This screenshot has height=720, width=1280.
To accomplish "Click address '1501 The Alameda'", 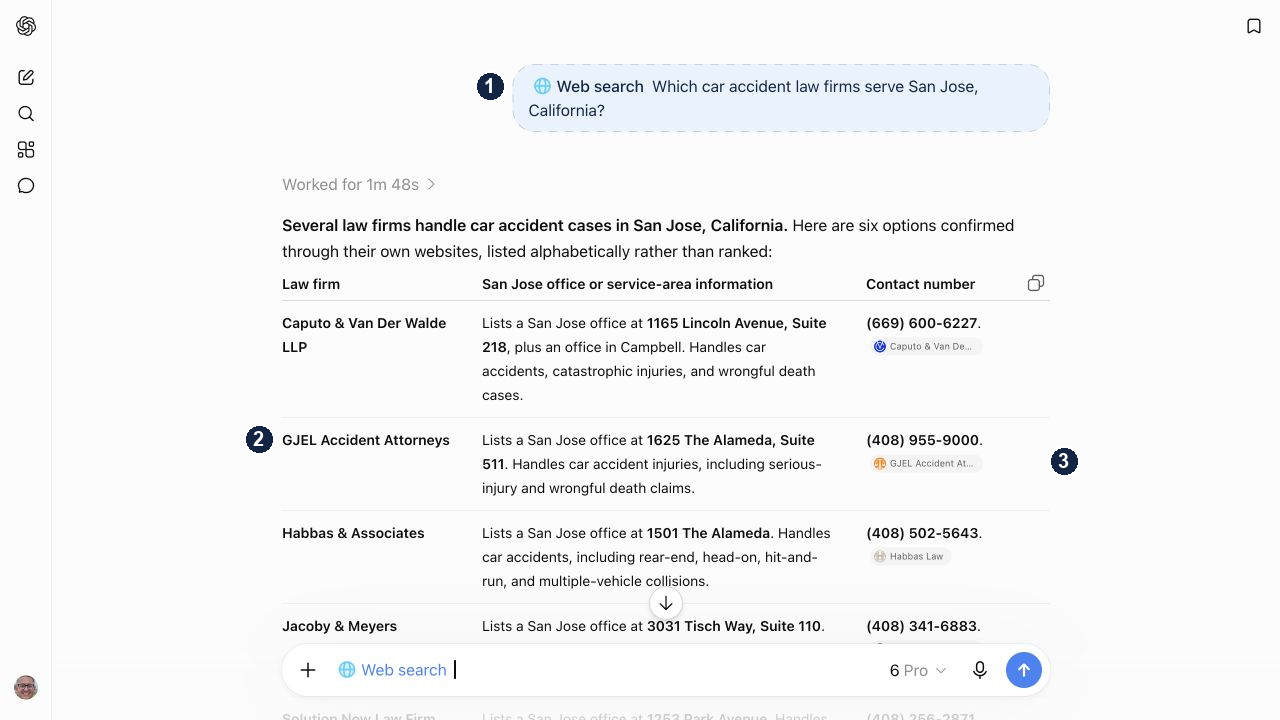I will 708,533.
